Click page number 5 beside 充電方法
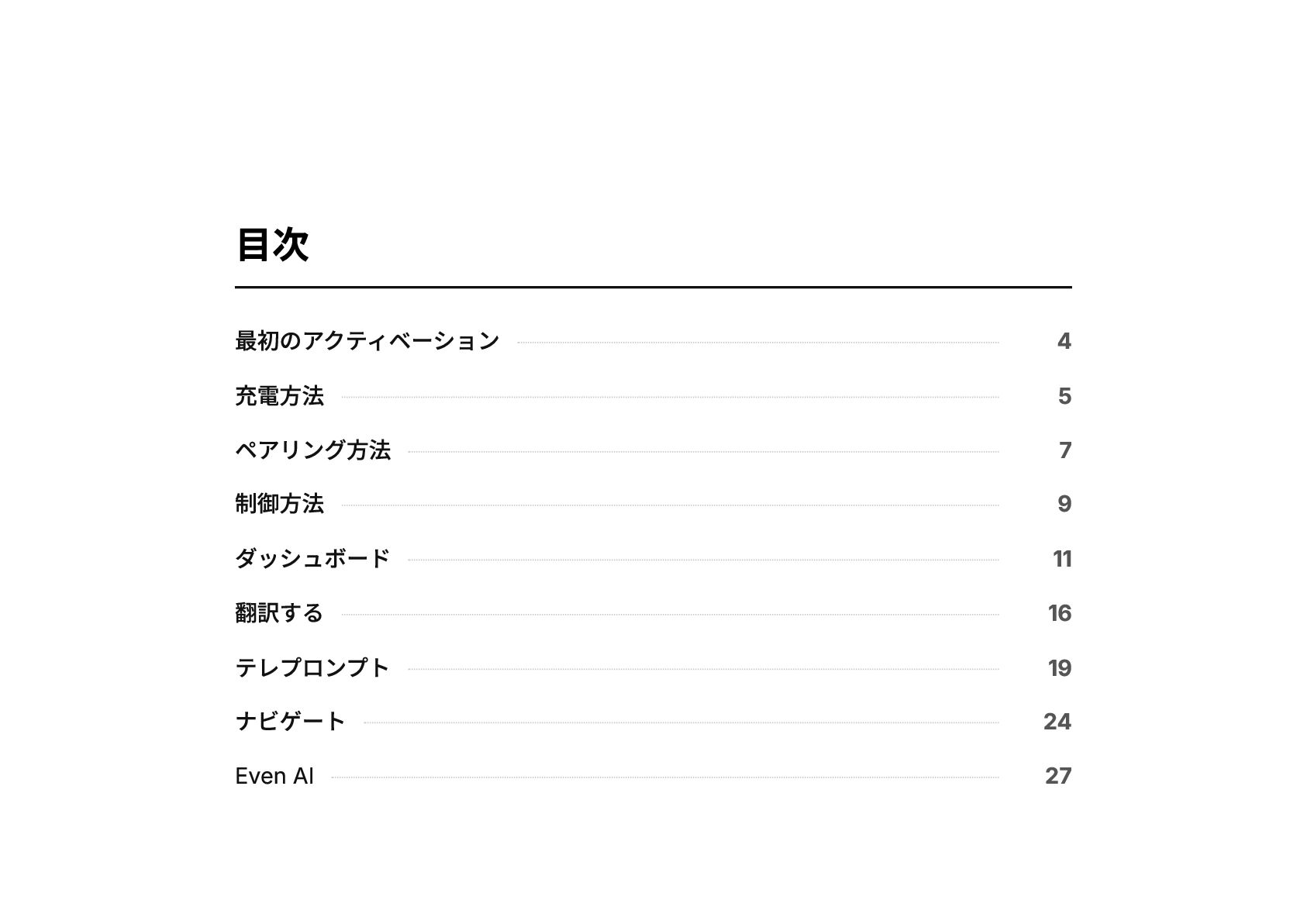 [x=1064, y=396]
